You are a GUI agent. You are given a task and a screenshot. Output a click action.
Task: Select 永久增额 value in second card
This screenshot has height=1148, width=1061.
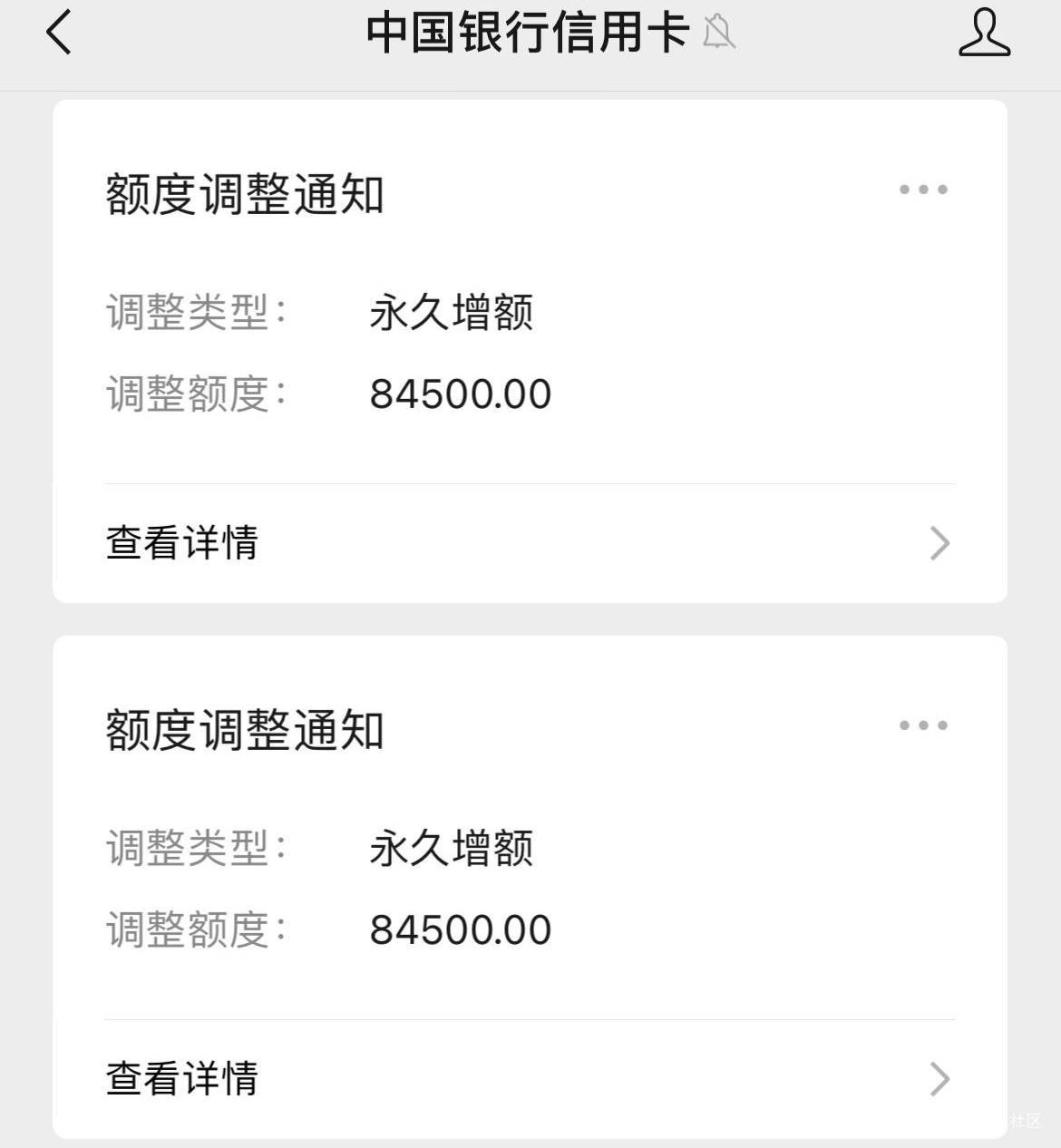(x=452, y=849)
